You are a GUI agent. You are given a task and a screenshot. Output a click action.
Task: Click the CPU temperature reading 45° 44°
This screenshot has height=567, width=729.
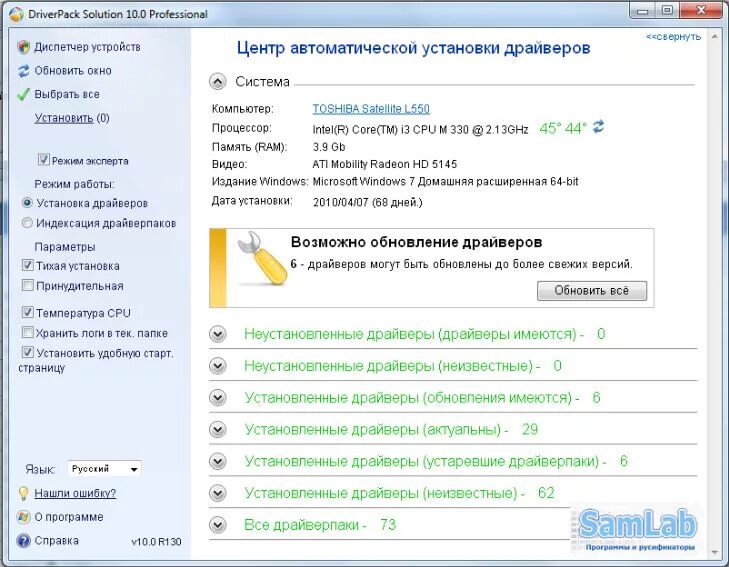click(563, 128)
